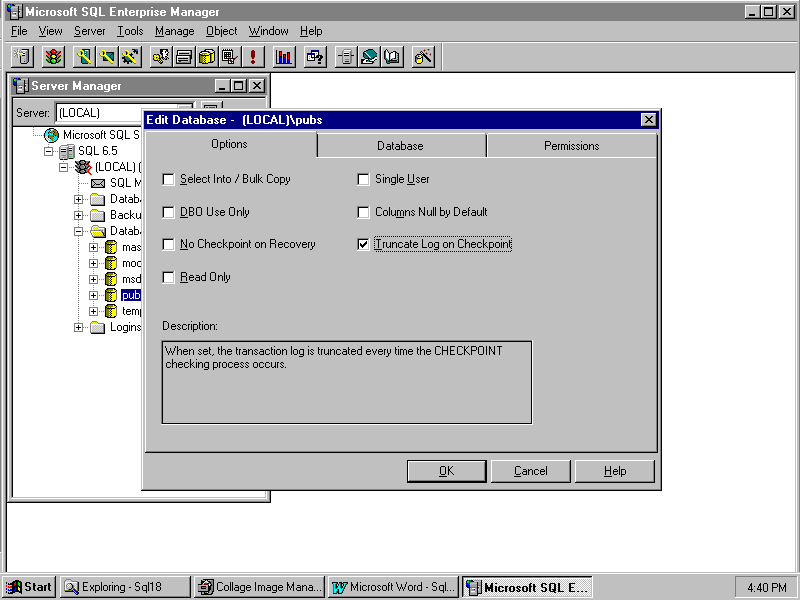Click the Register Server toolbar icon
Image resolution: width=800 pixels, height=600 pixels.
click(22, 57)
